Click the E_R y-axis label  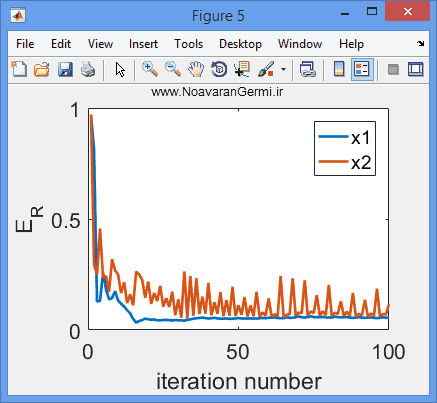pos(29,219)
